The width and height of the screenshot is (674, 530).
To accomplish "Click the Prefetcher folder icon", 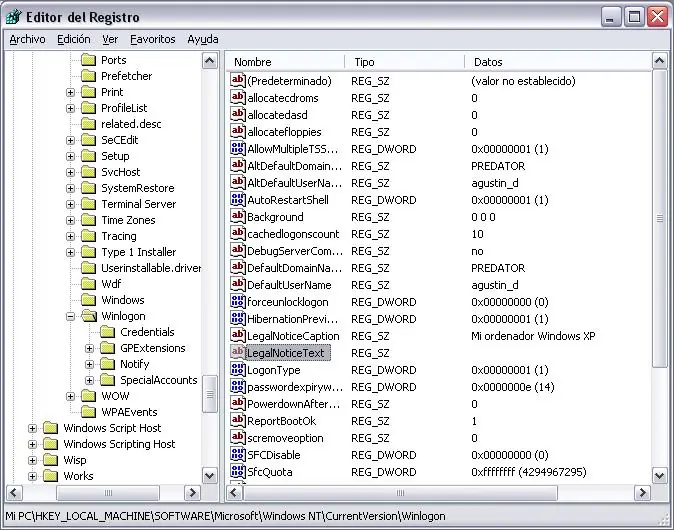I will [x=89, y=76].
